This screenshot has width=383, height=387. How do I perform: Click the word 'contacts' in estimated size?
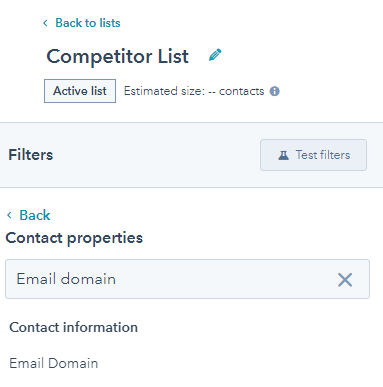[x=242, y=91]
